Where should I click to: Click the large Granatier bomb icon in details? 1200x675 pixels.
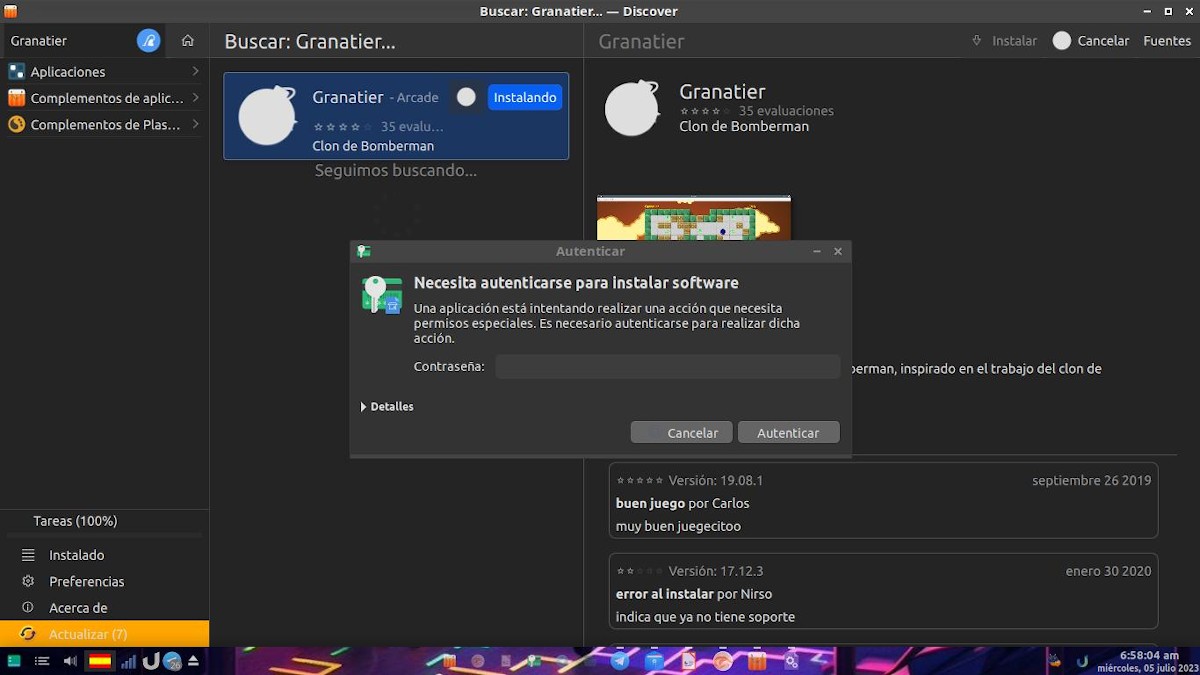tap(632, 108)
